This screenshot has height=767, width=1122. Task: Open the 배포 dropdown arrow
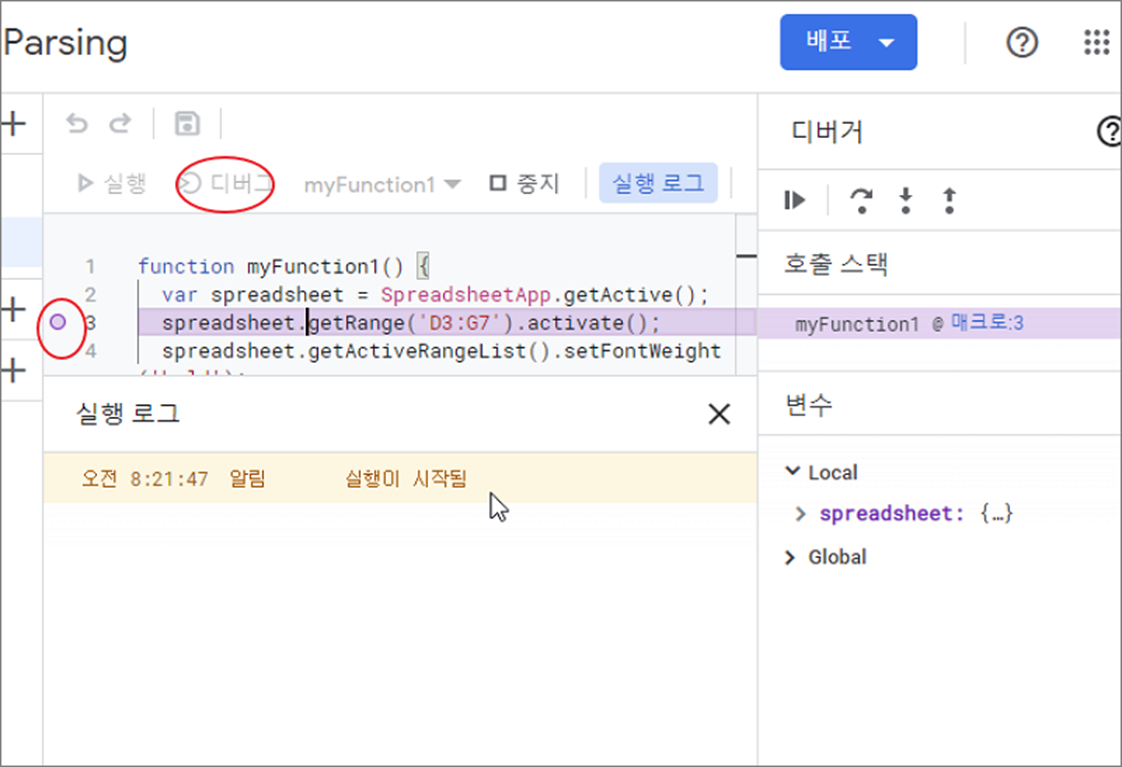887,43
